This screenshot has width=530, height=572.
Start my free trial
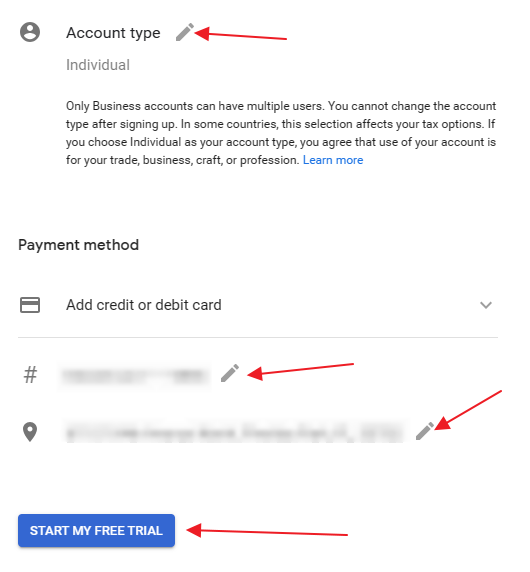coord(96,530)
